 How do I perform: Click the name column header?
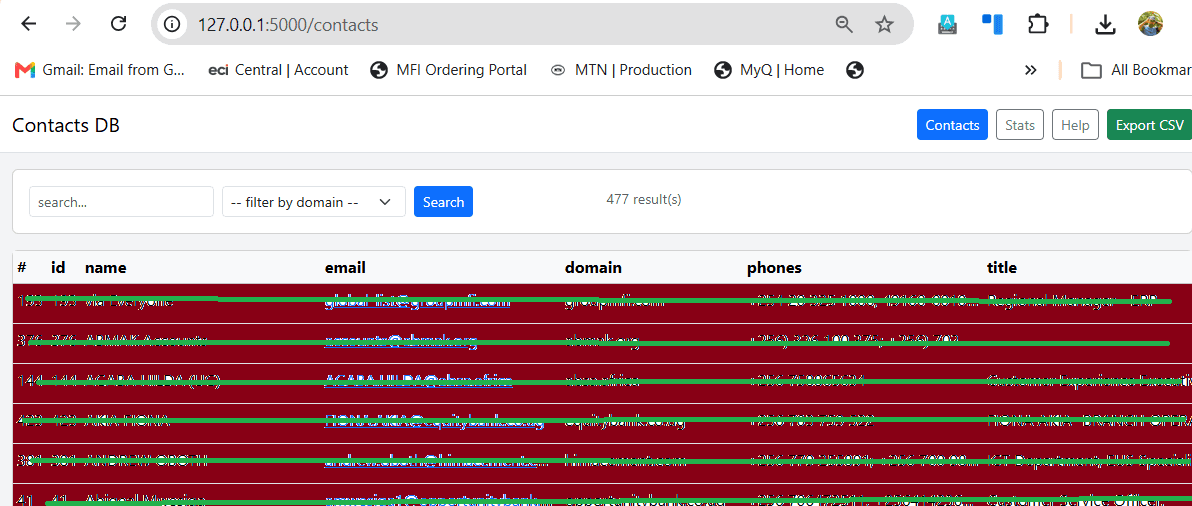pyautogui.click(x=106, y=267)
